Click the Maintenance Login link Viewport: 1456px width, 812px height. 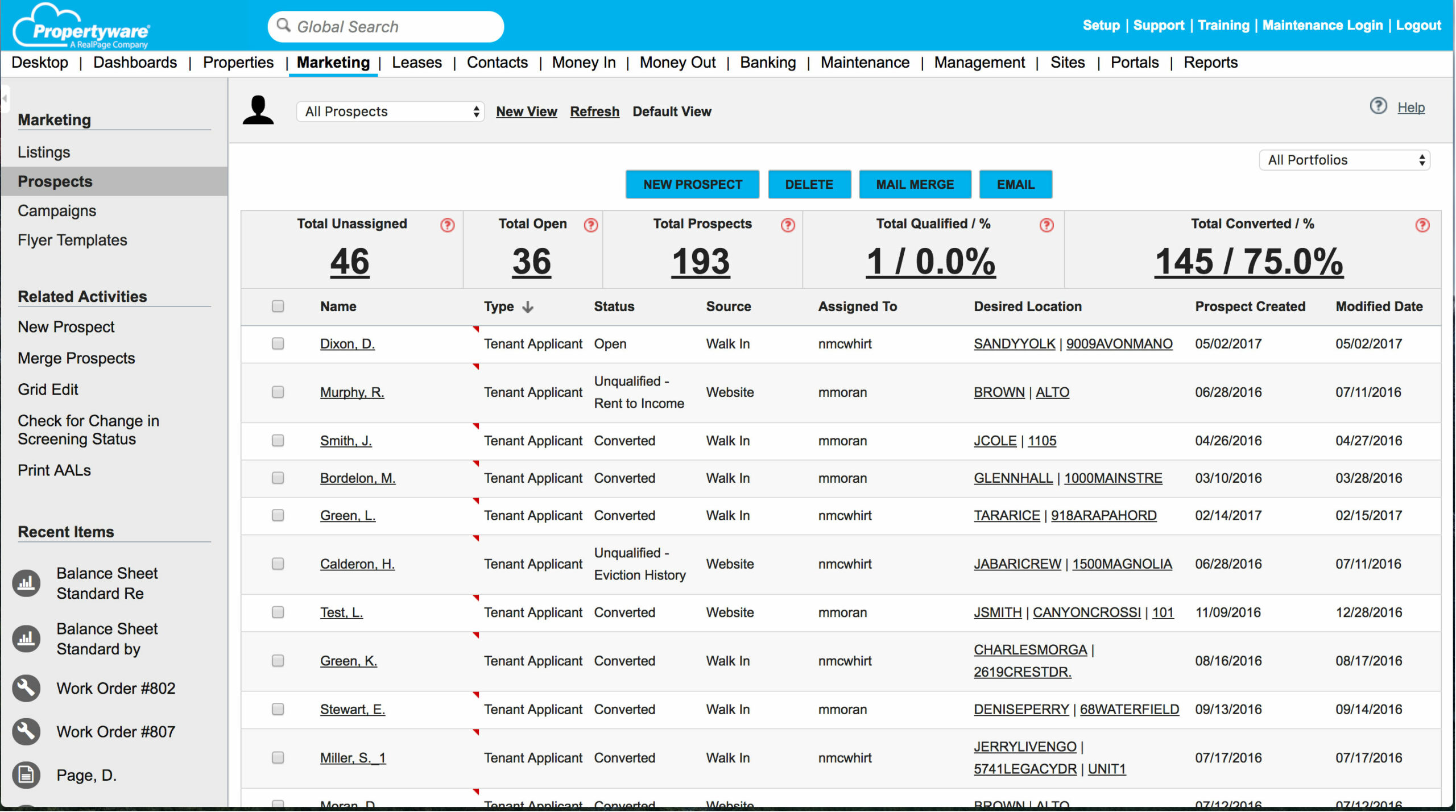[x=1322, y=26]
